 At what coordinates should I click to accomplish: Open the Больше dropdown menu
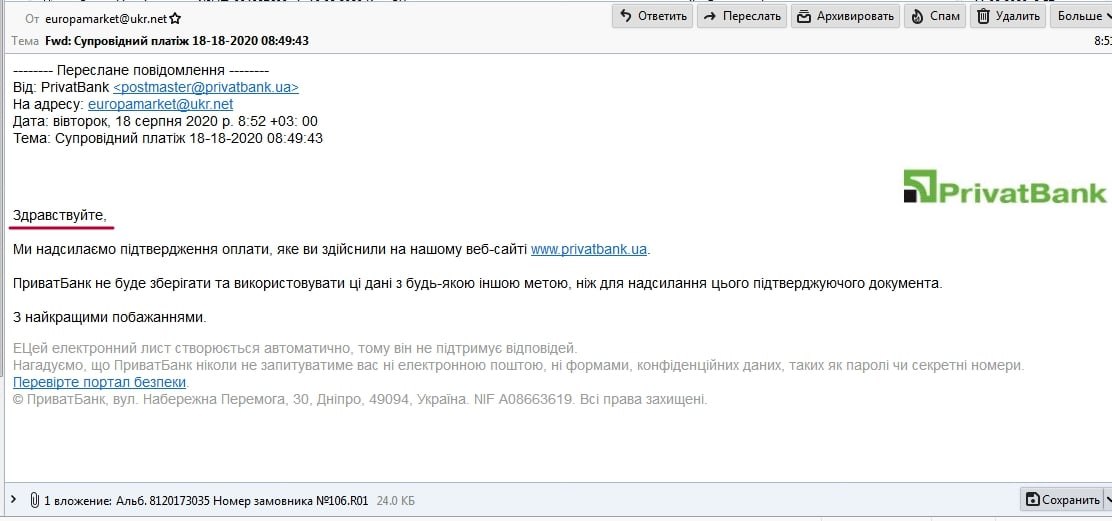(x=1081, y=16)
